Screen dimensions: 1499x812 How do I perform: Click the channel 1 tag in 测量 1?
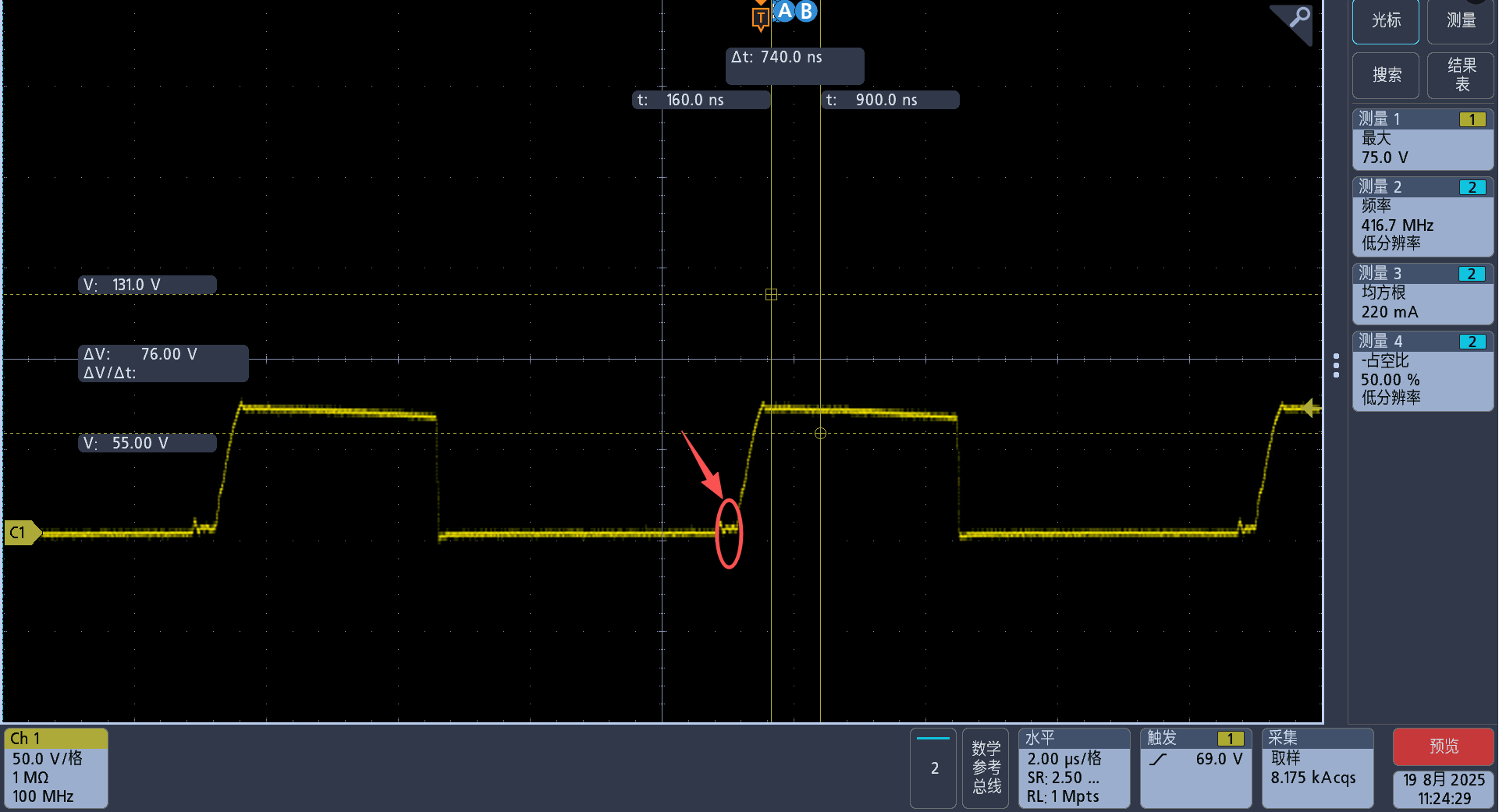tap(1472, 119)
